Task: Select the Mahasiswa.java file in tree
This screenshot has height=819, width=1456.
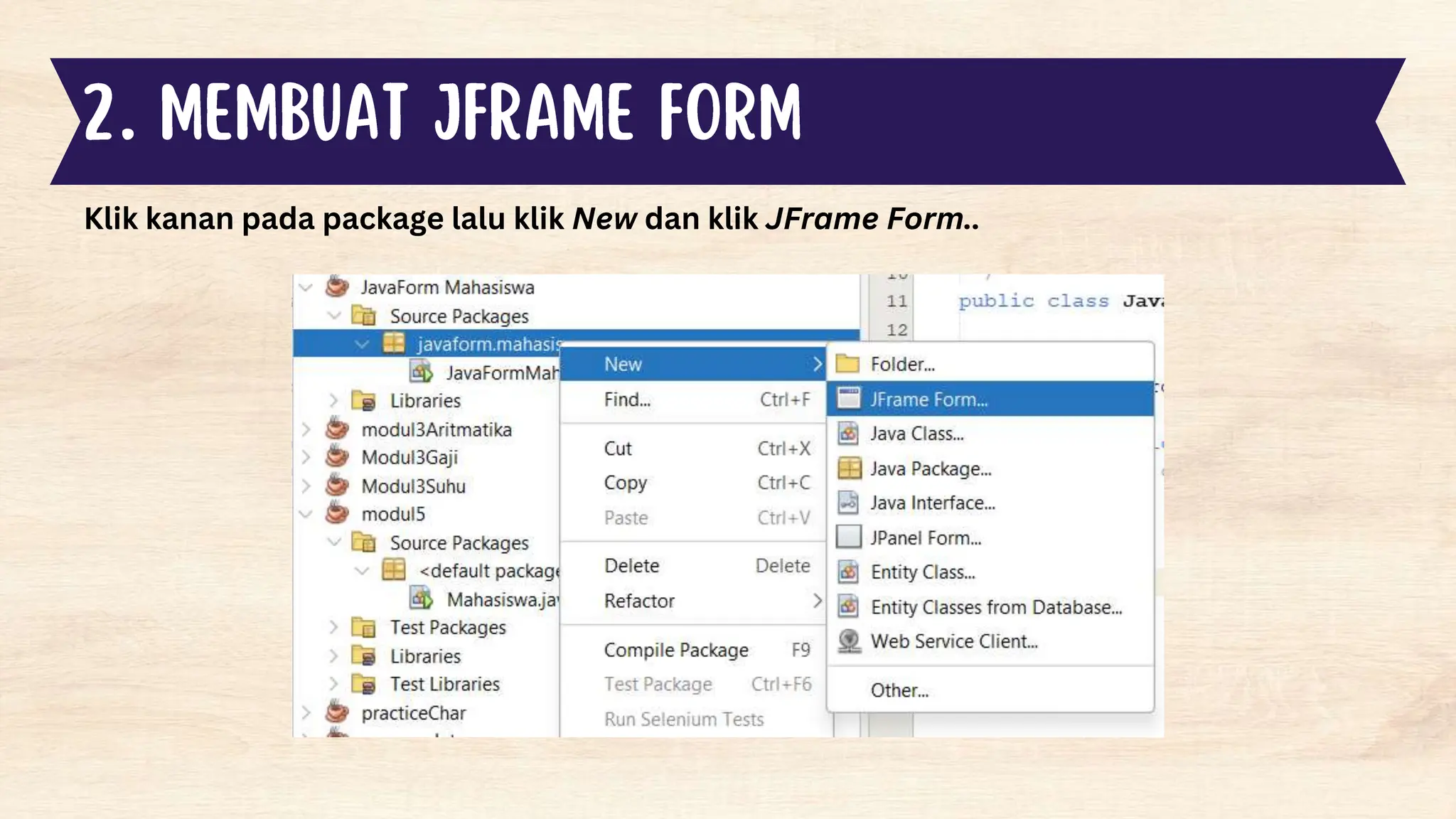Action: click(x=502, y=599)
